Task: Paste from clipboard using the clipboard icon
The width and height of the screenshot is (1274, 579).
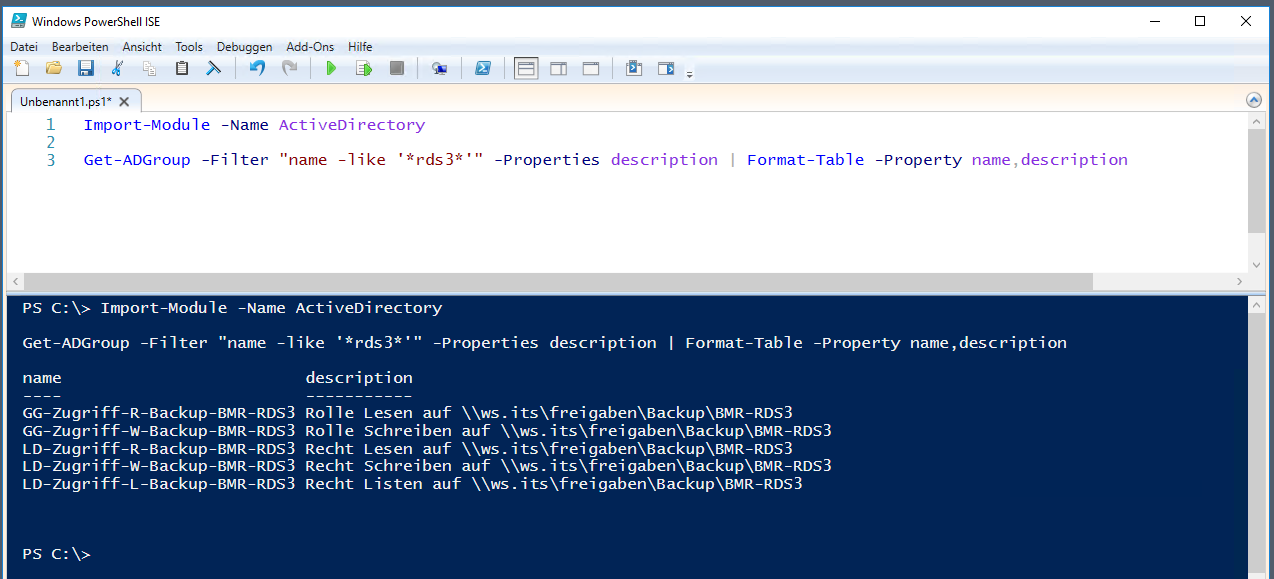Action: pos(182,69)
